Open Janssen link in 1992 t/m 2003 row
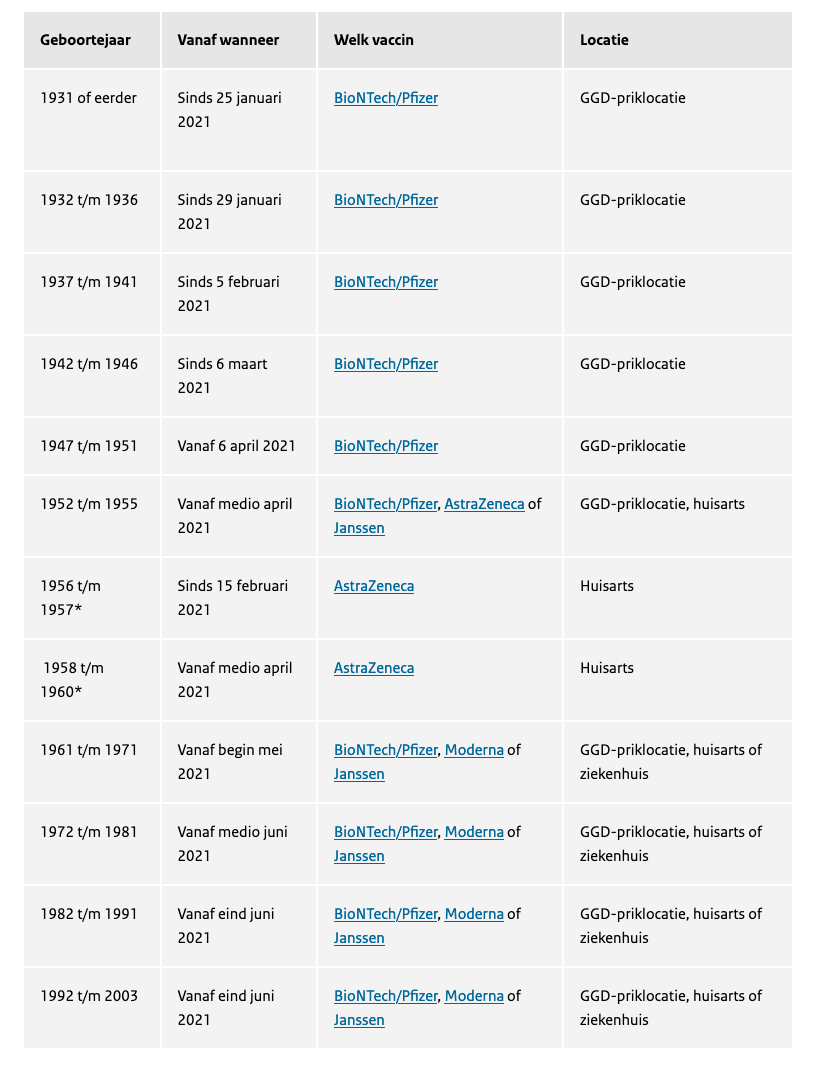818x1070 pixels. (x=359, y=1020)
